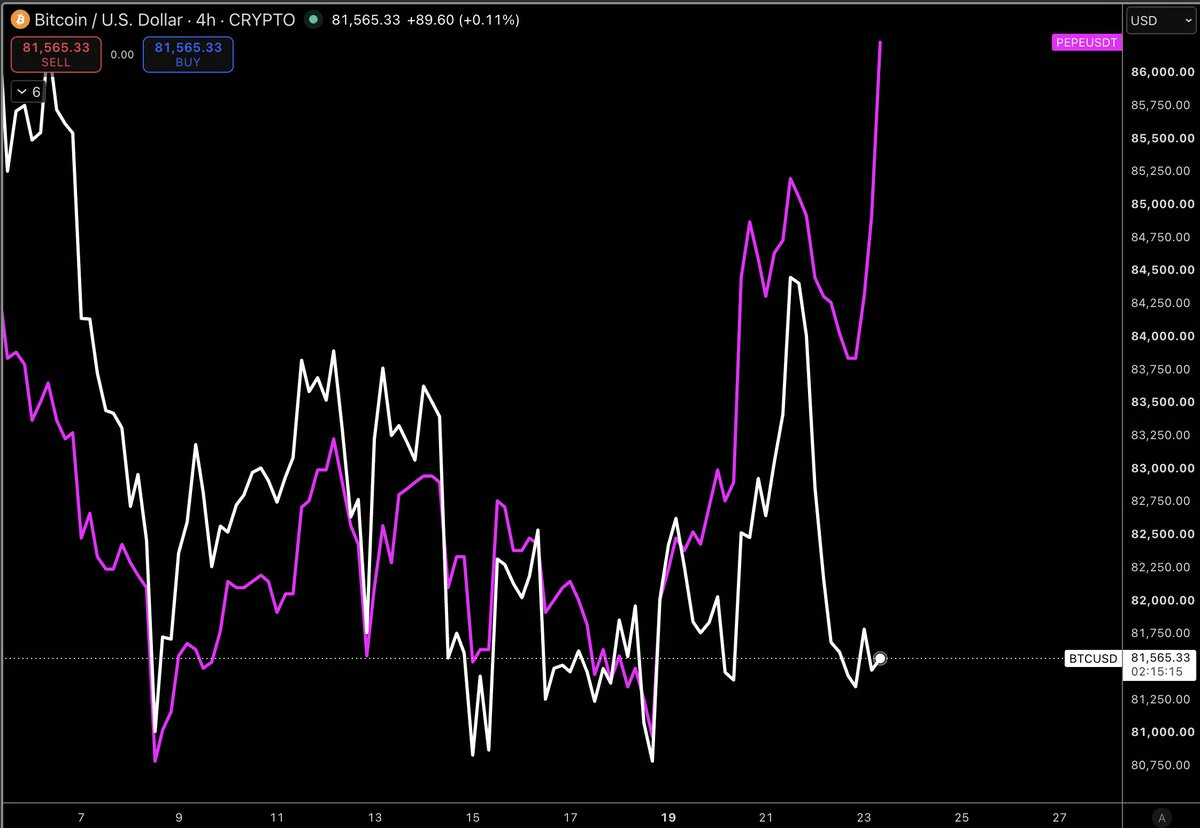The width and height of the screenshot is (1200, 828).
Task: Select the pink PEPEUSDT price scale label
Action: click(1086, 43)
